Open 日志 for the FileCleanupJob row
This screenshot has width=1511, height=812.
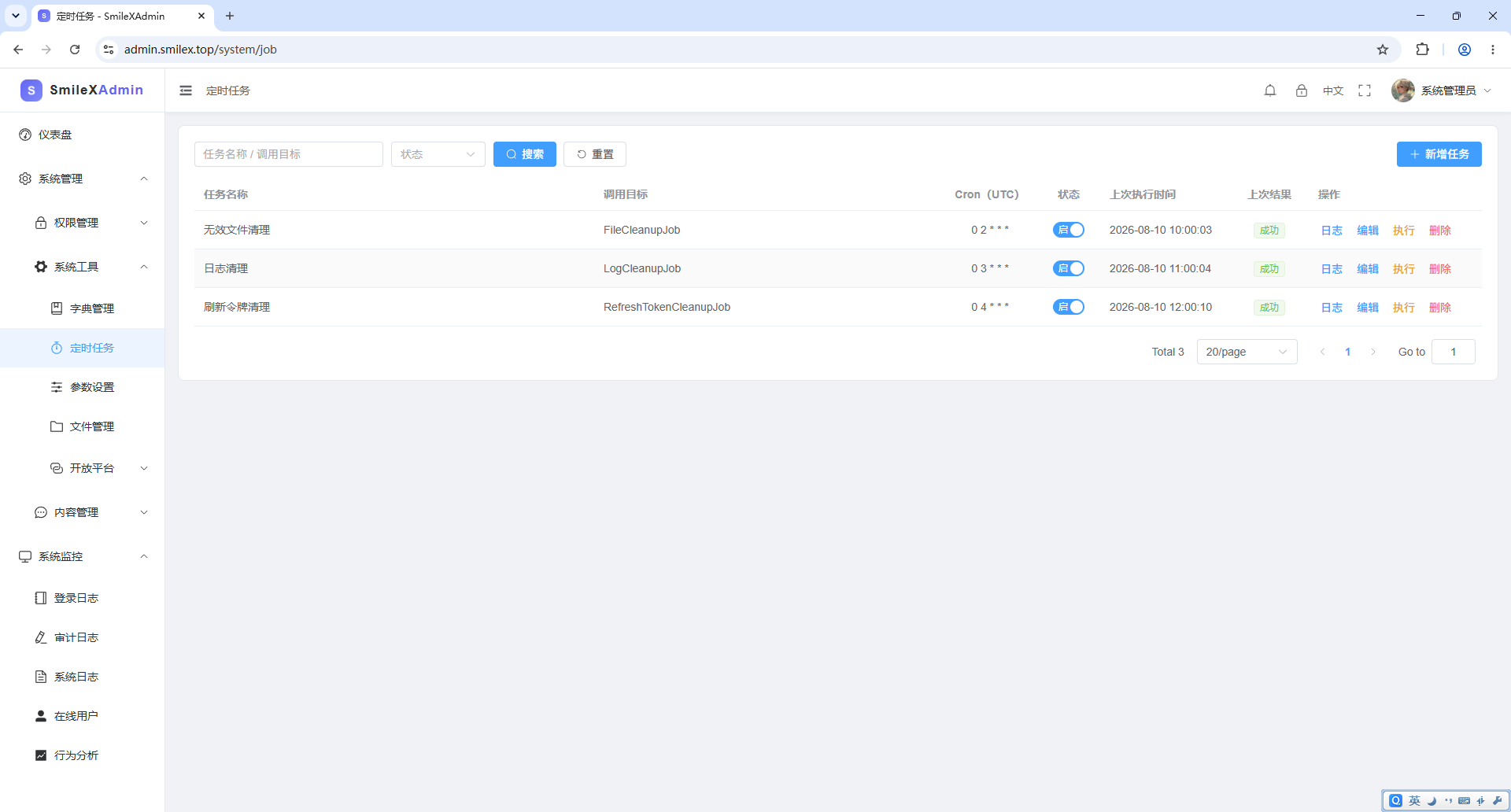pos(1332,231)
